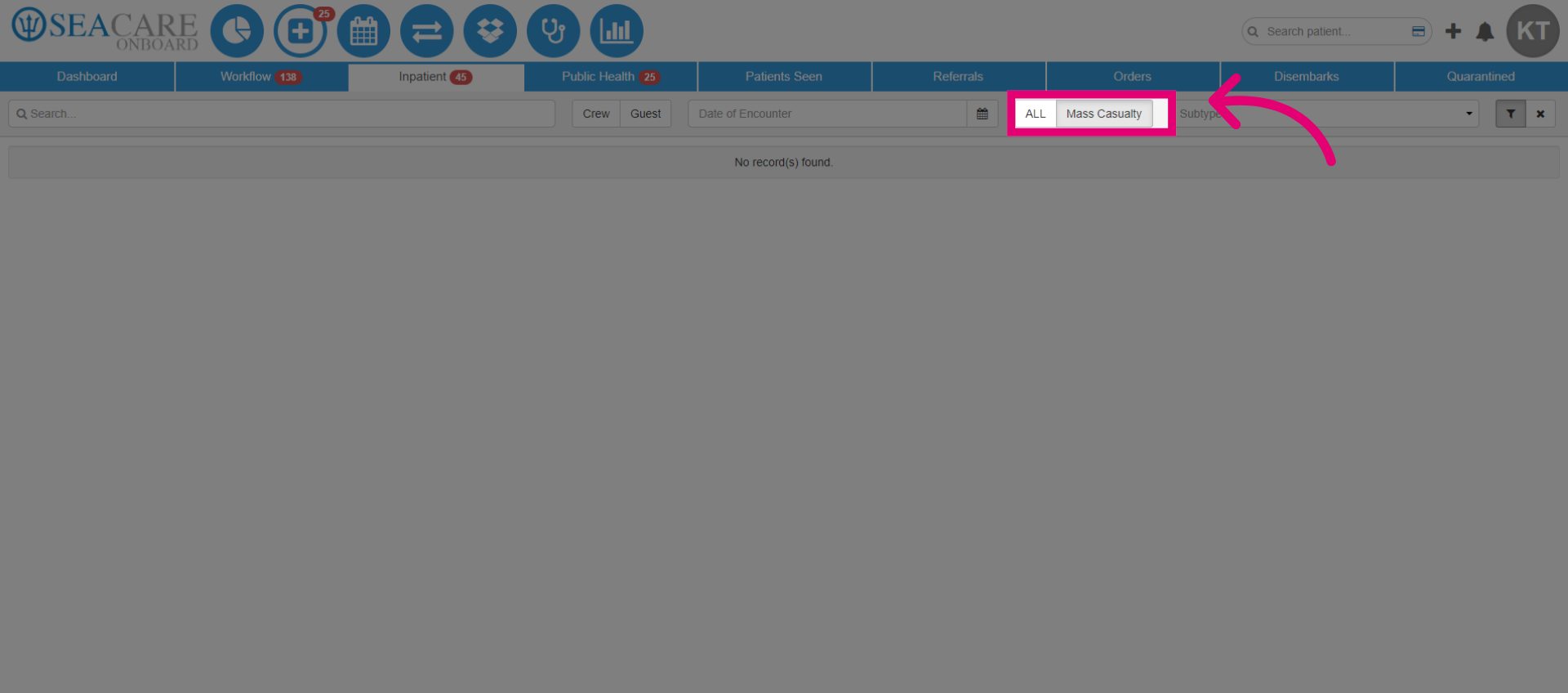This screenshot has height=693, width=1568.
Task: Click the transfer arrows icon
Action: (427, 31)
